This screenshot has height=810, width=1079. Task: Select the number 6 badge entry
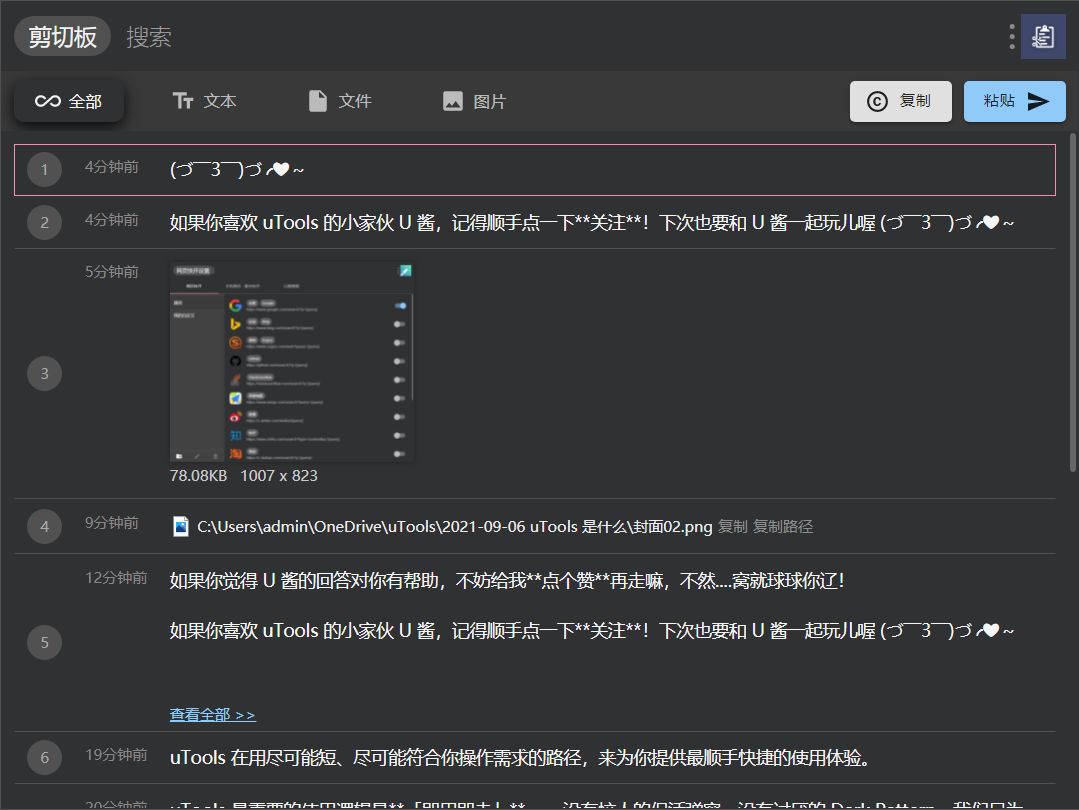click(x=45, y=758)
